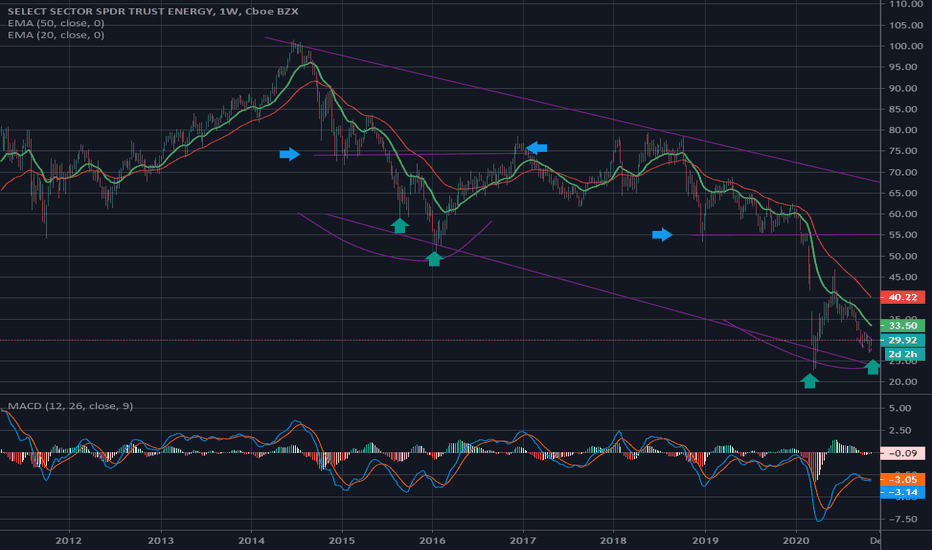The height and width of the screenshot is (550, 932).
Task: Click the 2019 label on time axis
Action: click(705, 540)
